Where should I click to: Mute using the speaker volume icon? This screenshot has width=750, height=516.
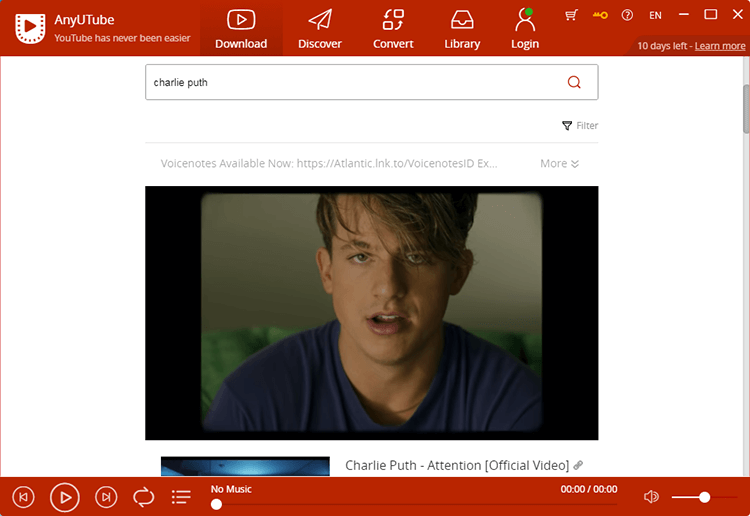651,497
